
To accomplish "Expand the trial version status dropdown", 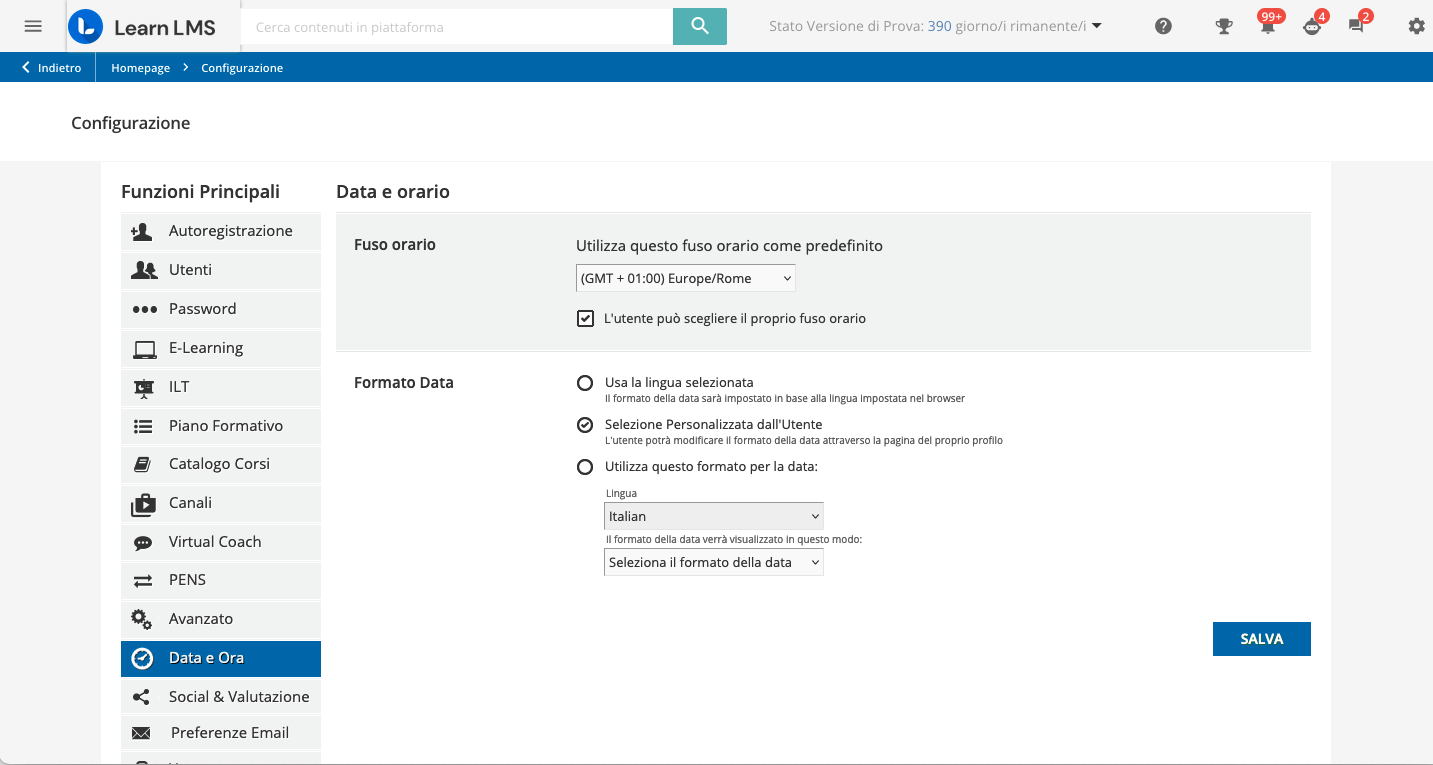I will pyautogui.click(x=1097, y=26).
